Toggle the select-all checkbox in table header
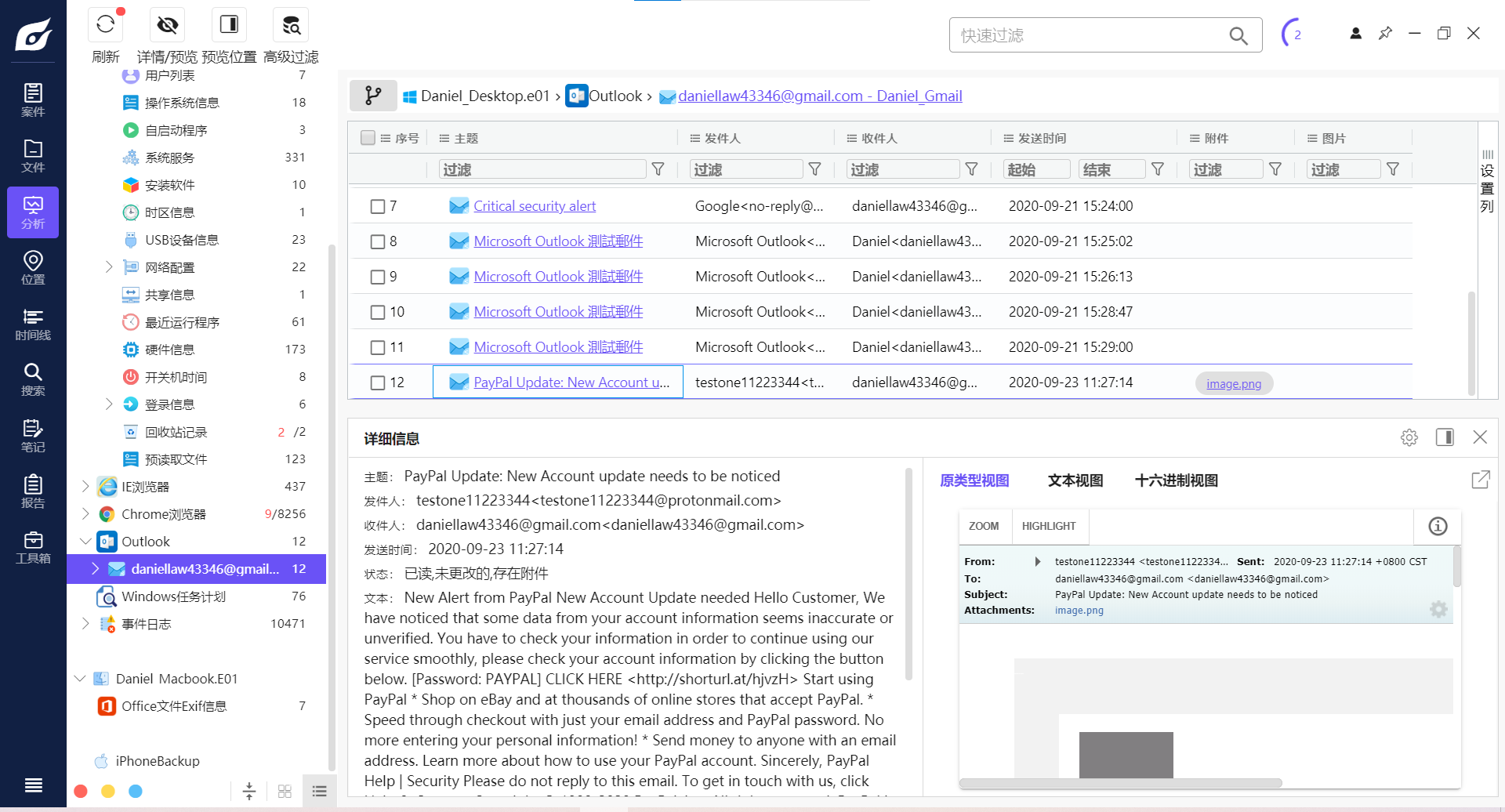Viewport: 1505px width, 812px height. coord(368,138)
